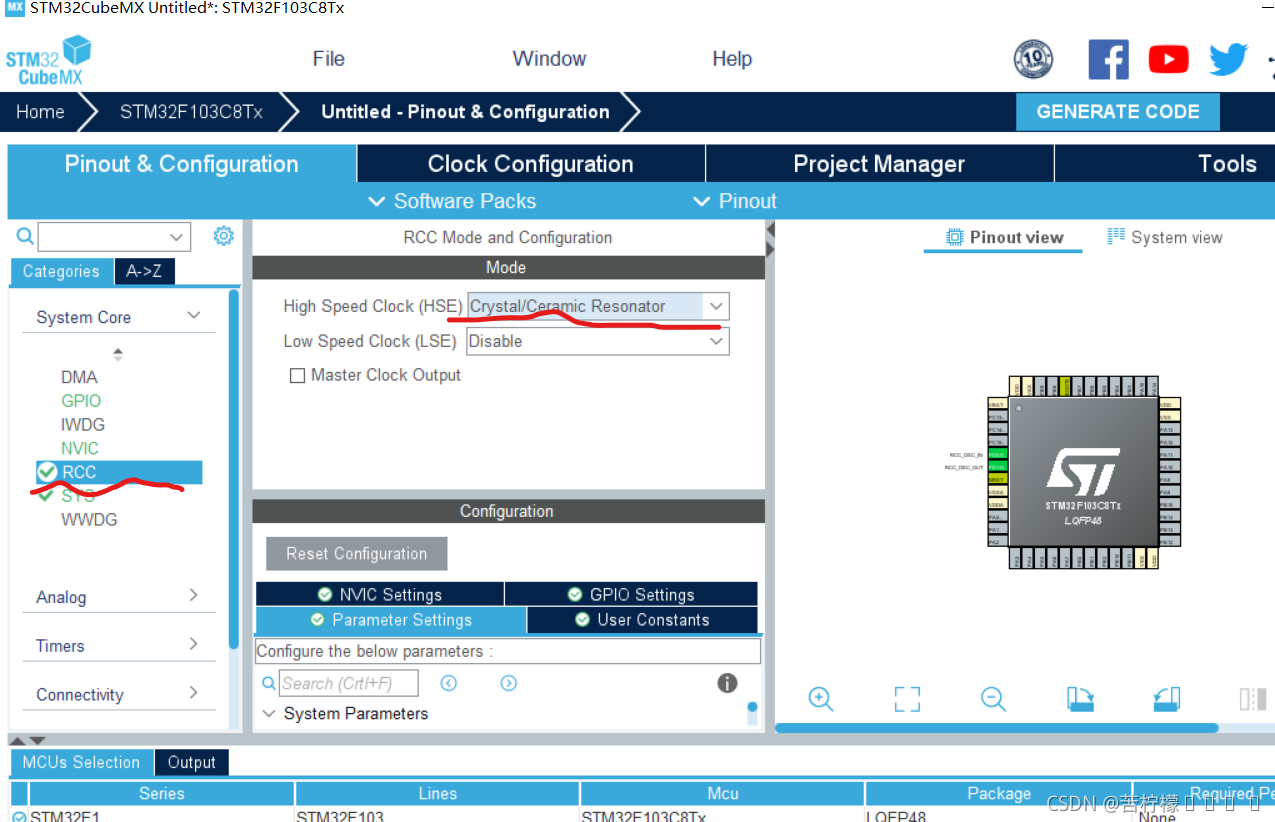The image size is (1275, 822).
Task: Select the Categories tab
Action: [x=61, y=271]
